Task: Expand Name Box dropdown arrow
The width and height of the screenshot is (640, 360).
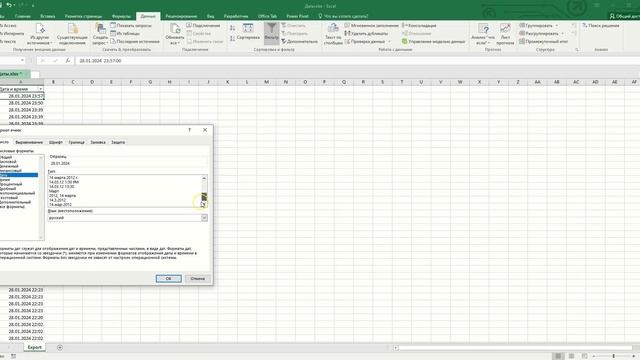Action: [22, 60]
